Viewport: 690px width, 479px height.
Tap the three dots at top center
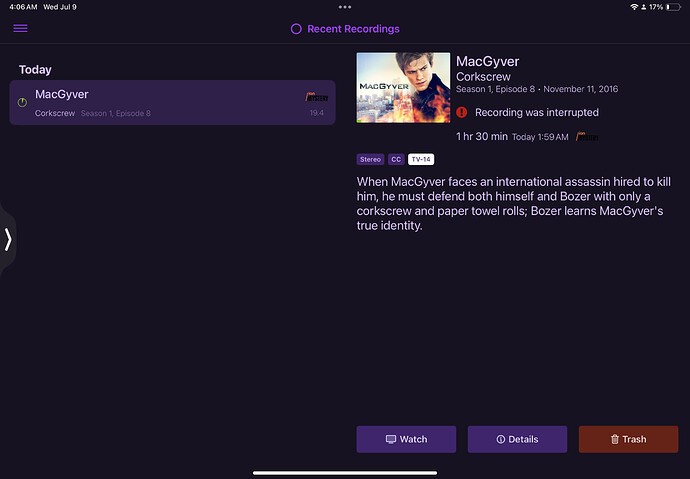point(345,7)
